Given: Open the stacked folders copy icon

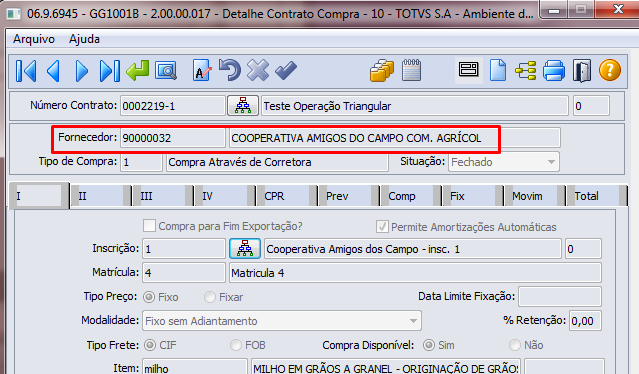Looking at the screenshot, I should pos(382,70).
